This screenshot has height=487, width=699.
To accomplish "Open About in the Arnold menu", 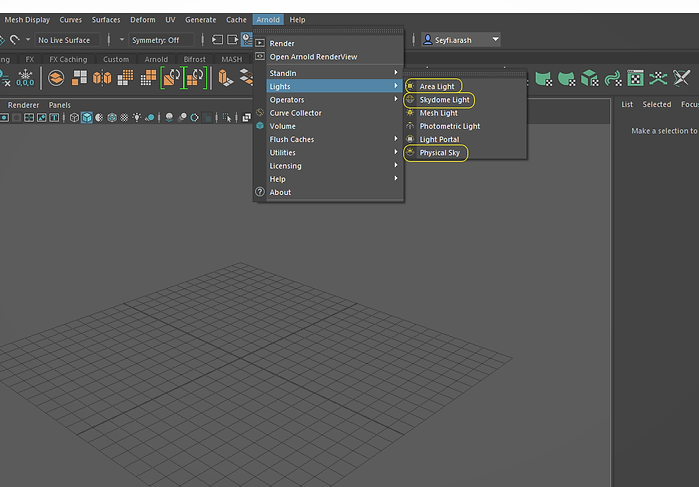I will [x=328, y=192].
